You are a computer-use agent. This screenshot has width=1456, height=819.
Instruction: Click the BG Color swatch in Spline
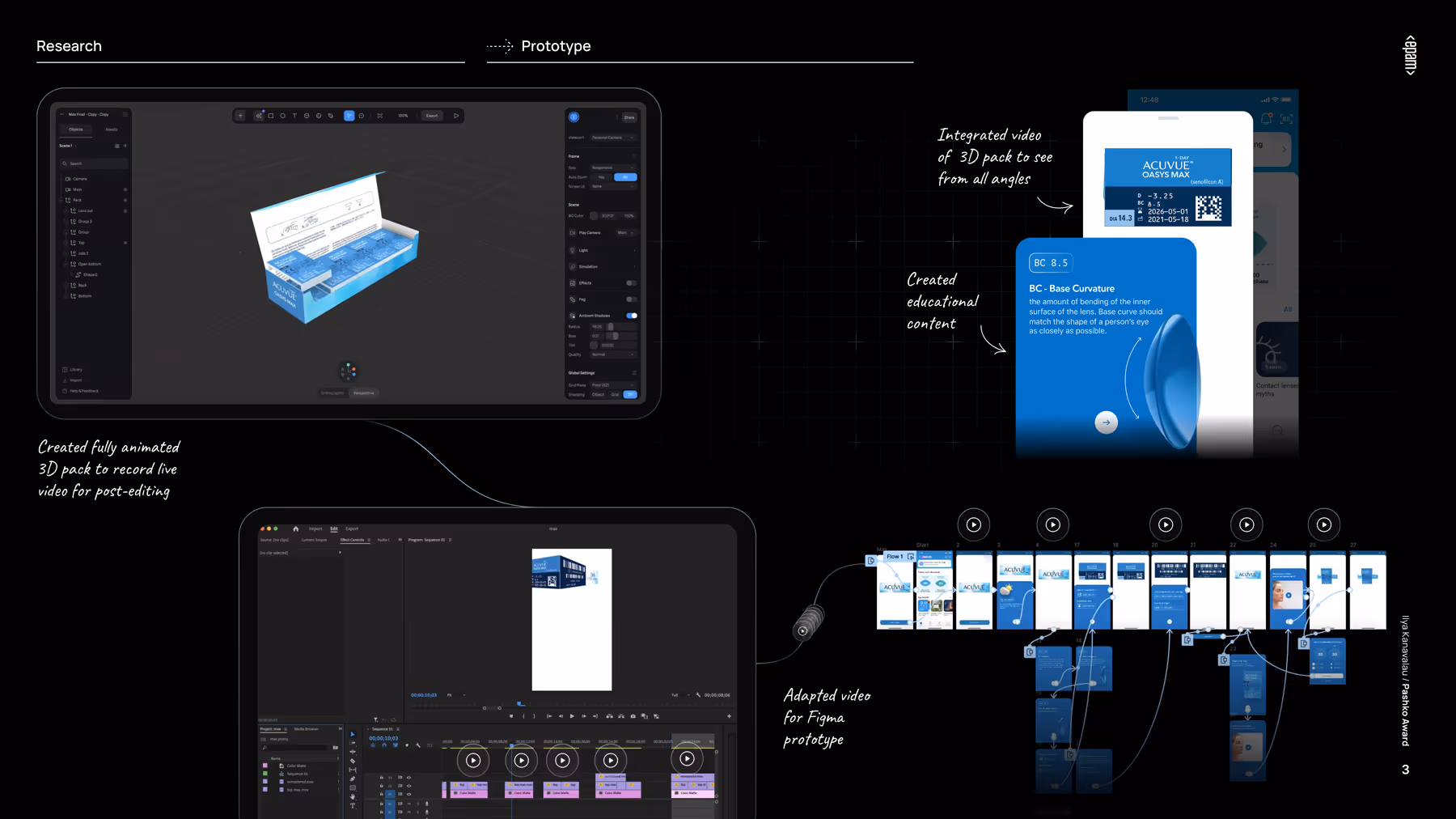(594, 216)
